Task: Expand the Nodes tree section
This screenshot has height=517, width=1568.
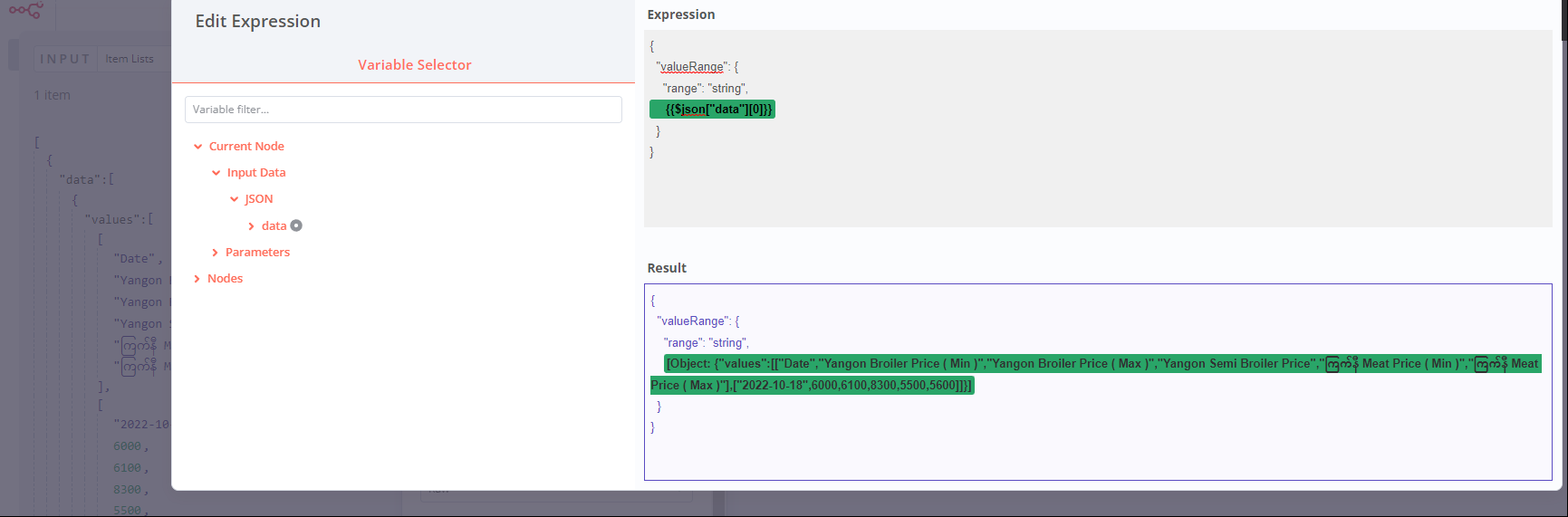Action: click(197, 279)
